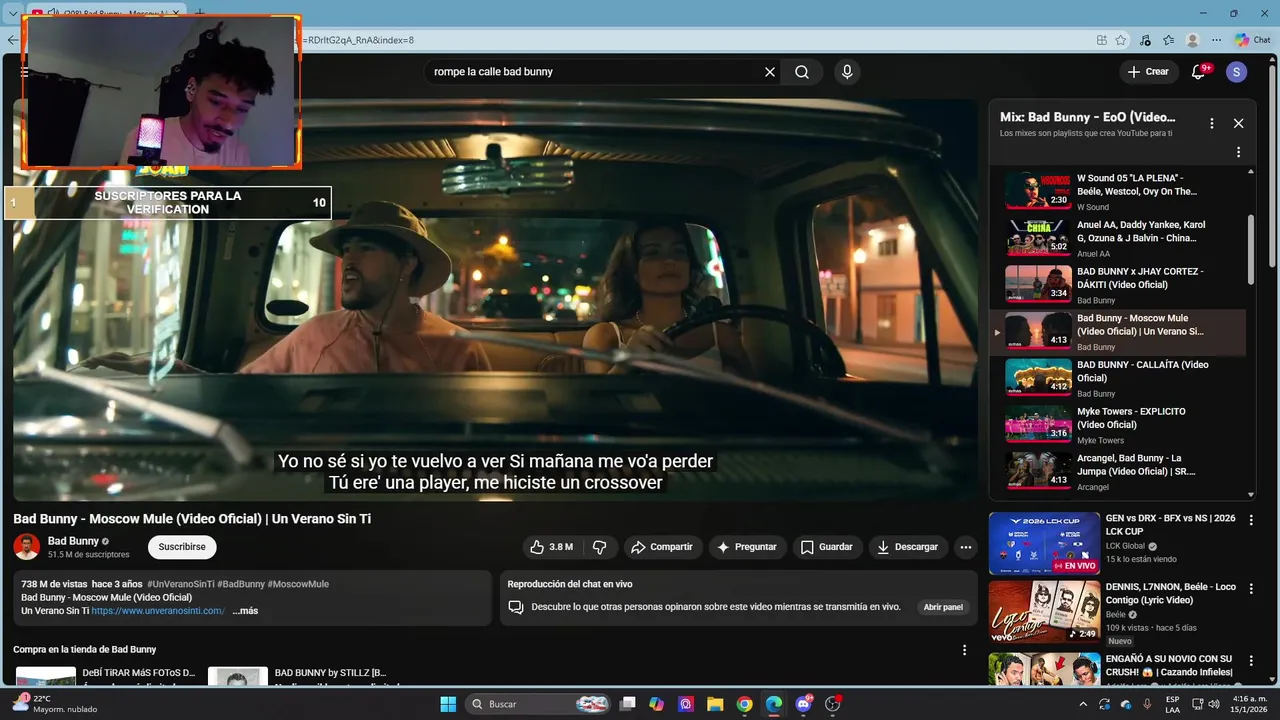Open options for ENGAÑÓ A SU NOVIO video
1280x720 pixels.
pos(1250,660)
